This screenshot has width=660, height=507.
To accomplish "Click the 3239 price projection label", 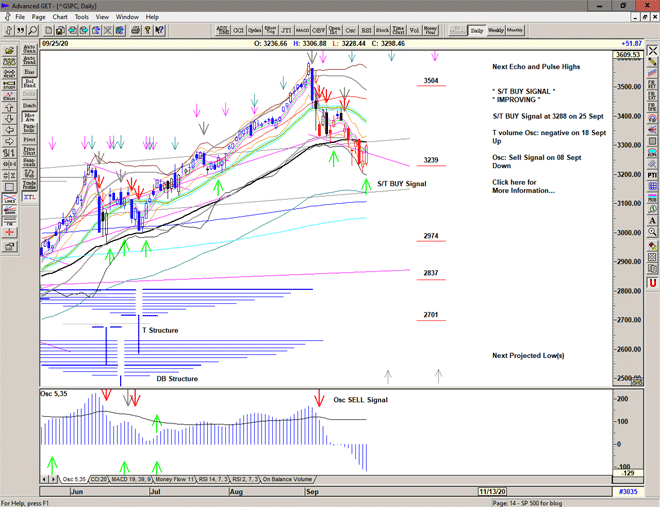I will coord(431,160).
